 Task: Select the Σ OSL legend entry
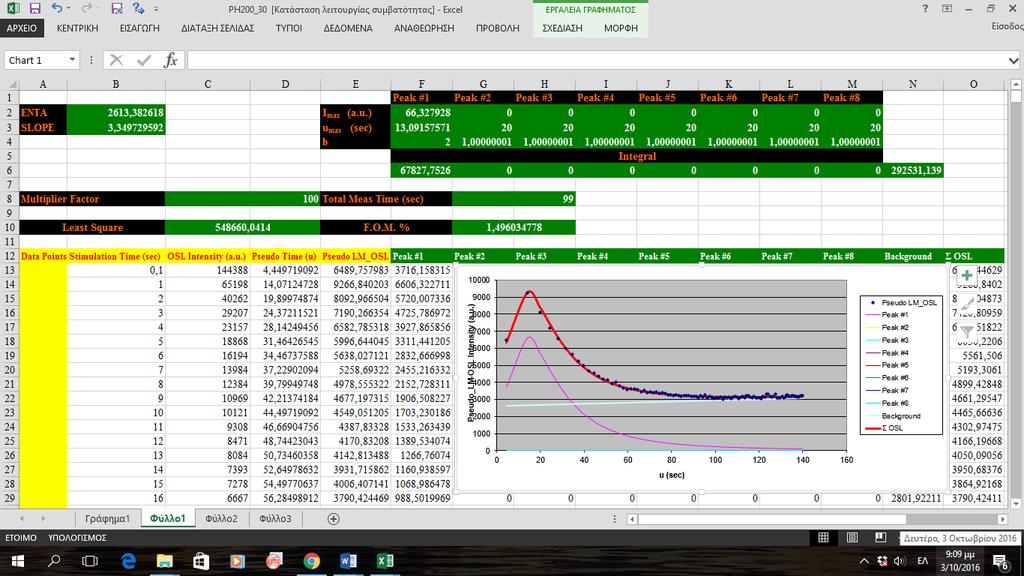[x=884, y=428]
